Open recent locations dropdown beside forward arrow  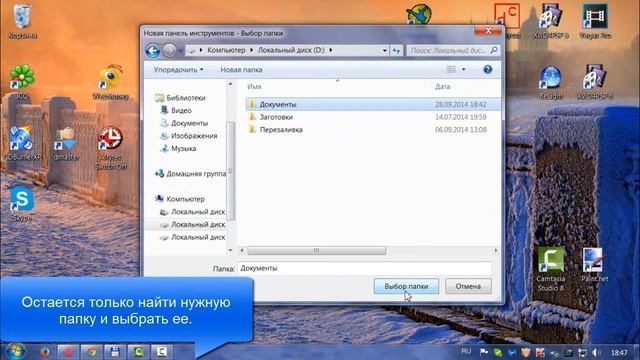180,51
